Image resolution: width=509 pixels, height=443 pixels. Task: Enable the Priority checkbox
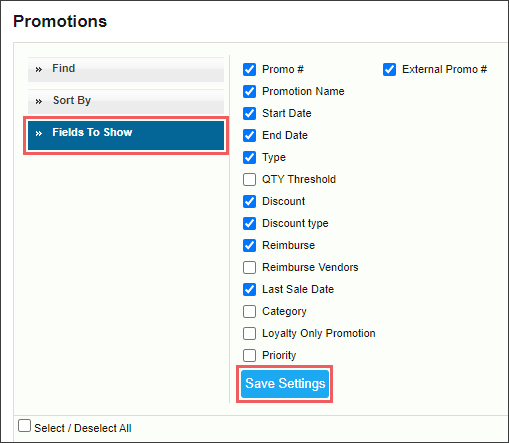(x=249, y=356)
